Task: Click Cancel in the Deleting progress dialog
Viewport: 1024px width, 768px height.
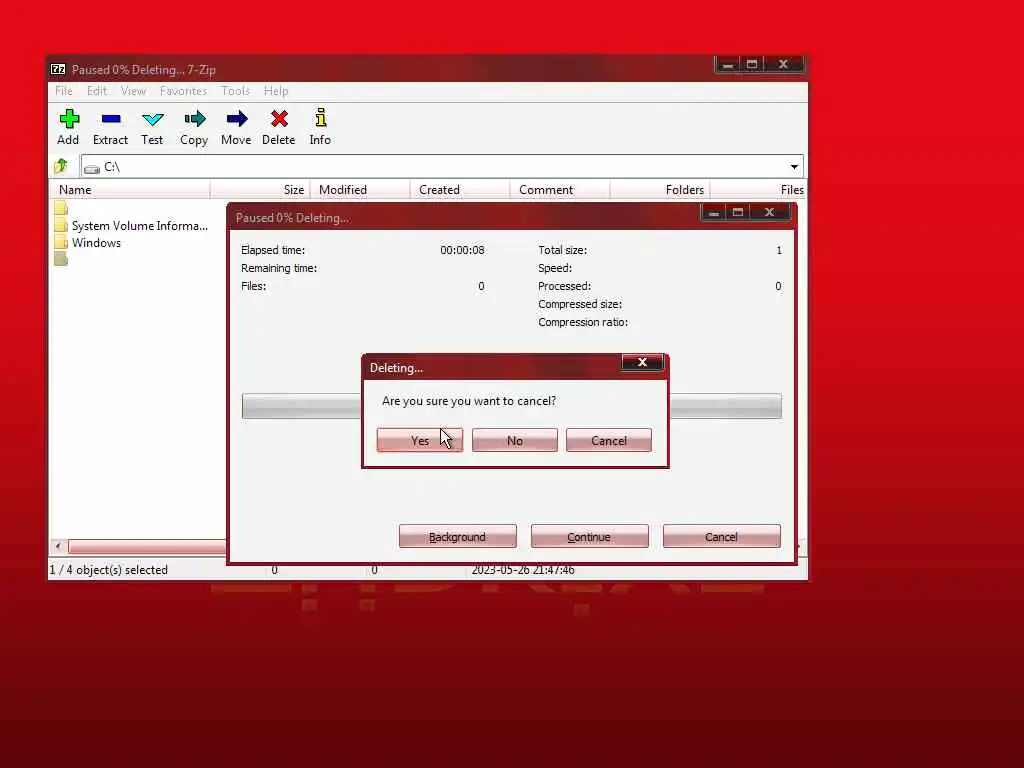Action: pyautogui.click(x=722, y=536)
